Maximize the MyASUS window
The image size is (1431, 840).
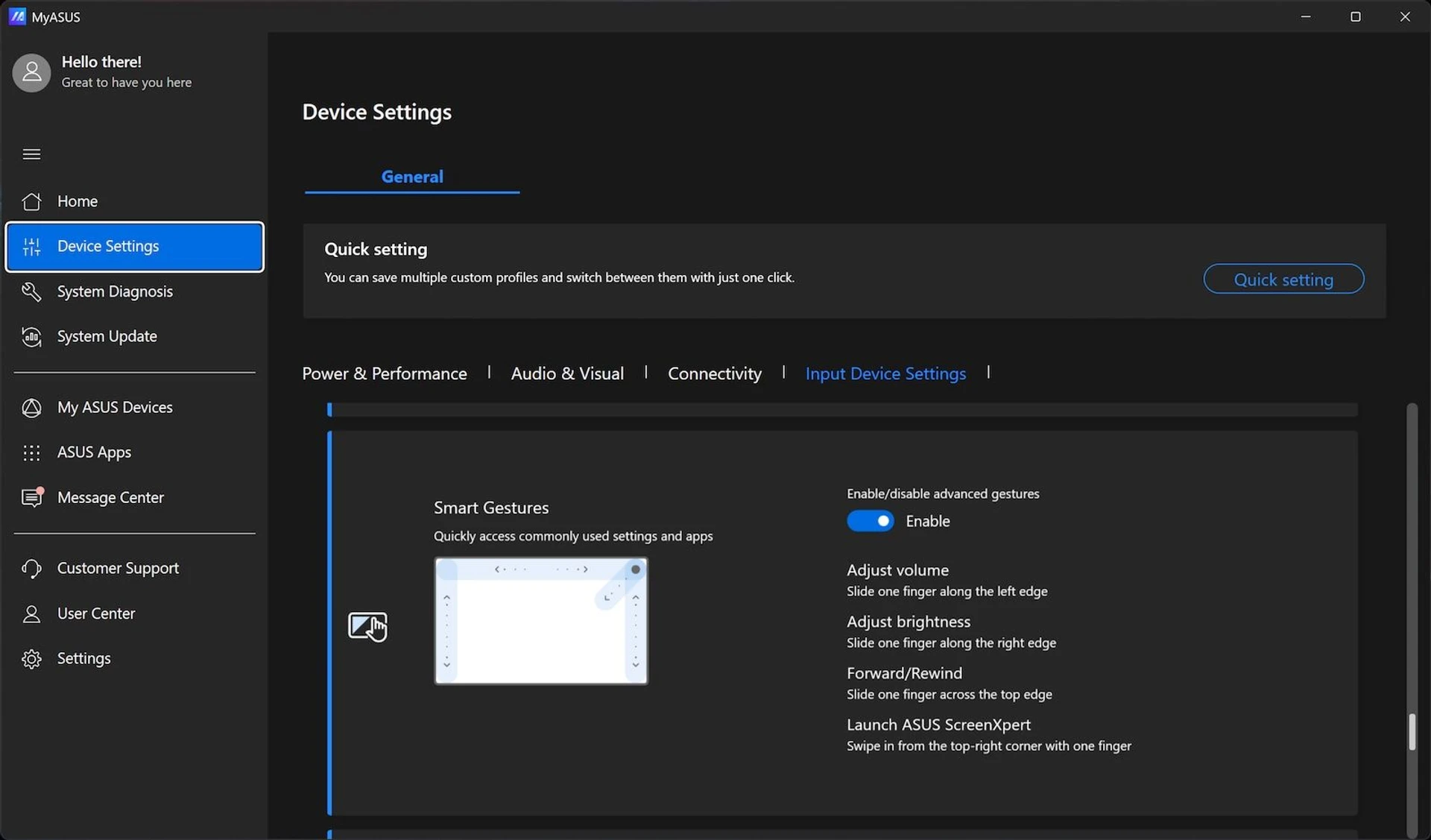tap(1355, 16)
